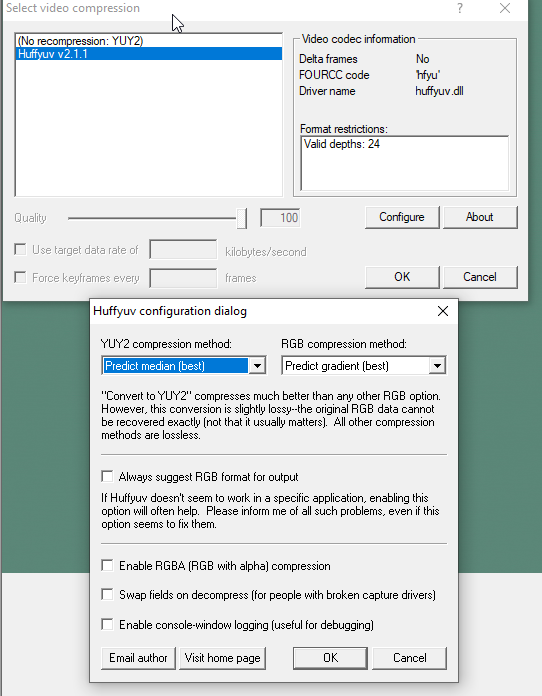Select the Huffyuv v2.1.1 codec entry
Screen dimensions: 542x696
(149, 54)
